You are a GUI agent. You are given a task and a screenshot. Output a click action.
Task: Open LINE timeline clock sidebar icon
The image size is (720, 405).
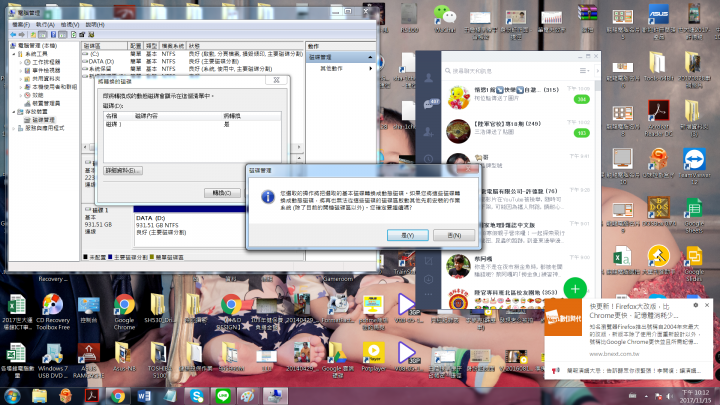pos(428,159)
